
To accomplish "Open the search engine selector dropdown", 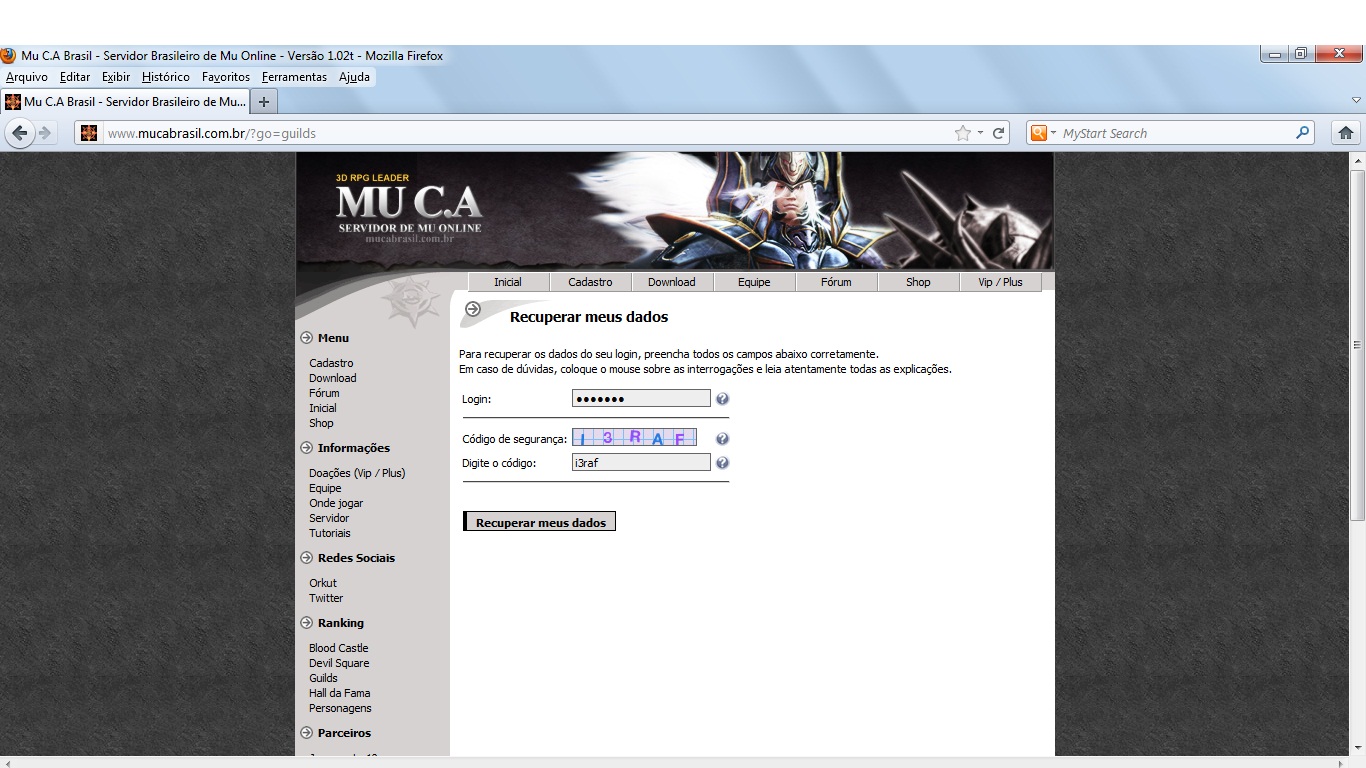I will click(1042, 133).
